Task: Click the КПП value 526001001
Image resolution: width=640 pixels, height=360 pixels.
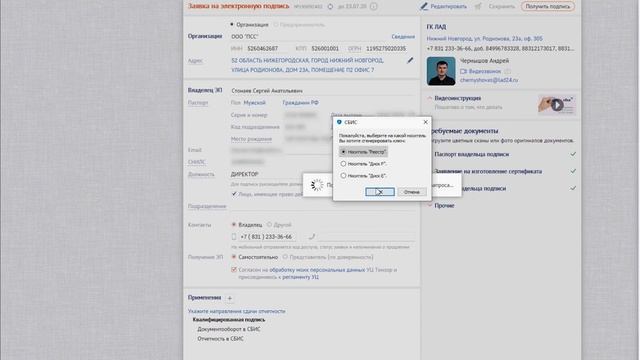Action: pos(325,49)
